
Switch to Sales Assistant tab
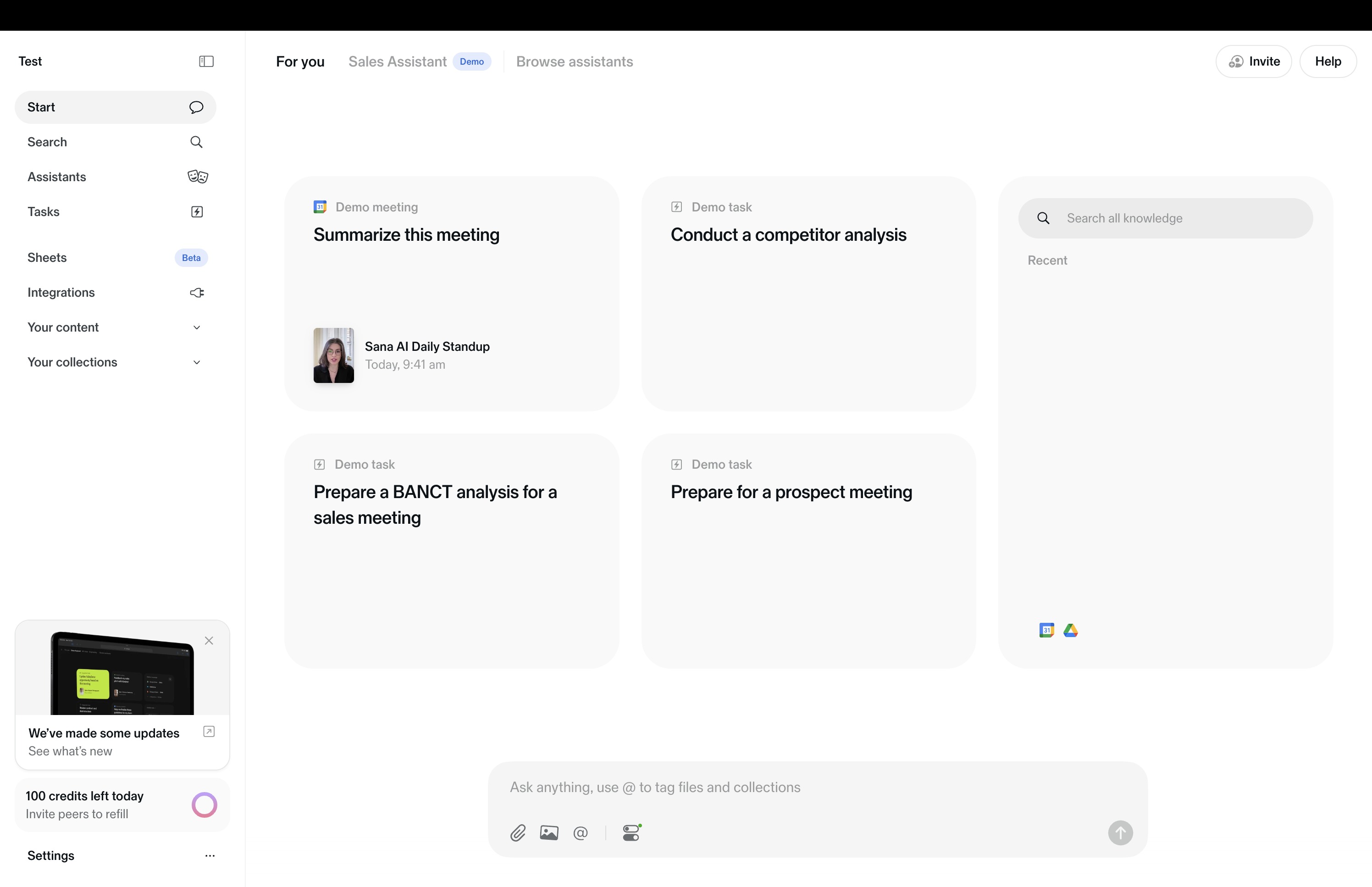(397, 61)
